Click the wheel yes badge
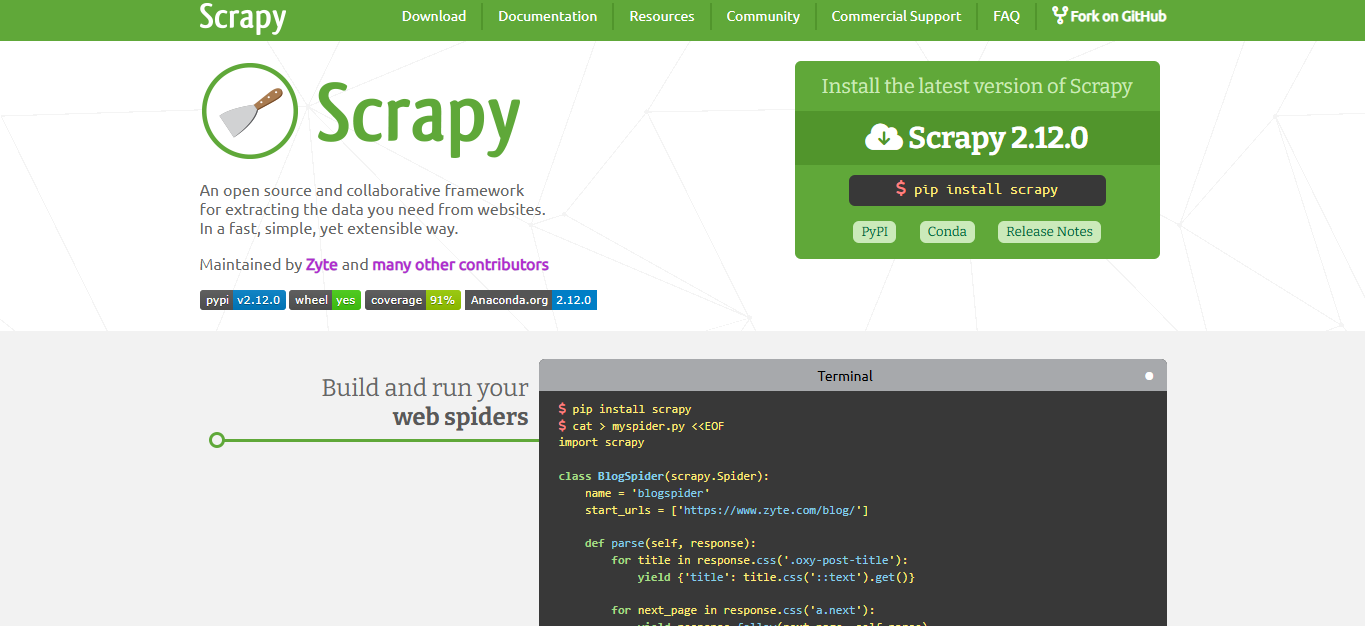 pyautogui.click(x=325, y=300)
